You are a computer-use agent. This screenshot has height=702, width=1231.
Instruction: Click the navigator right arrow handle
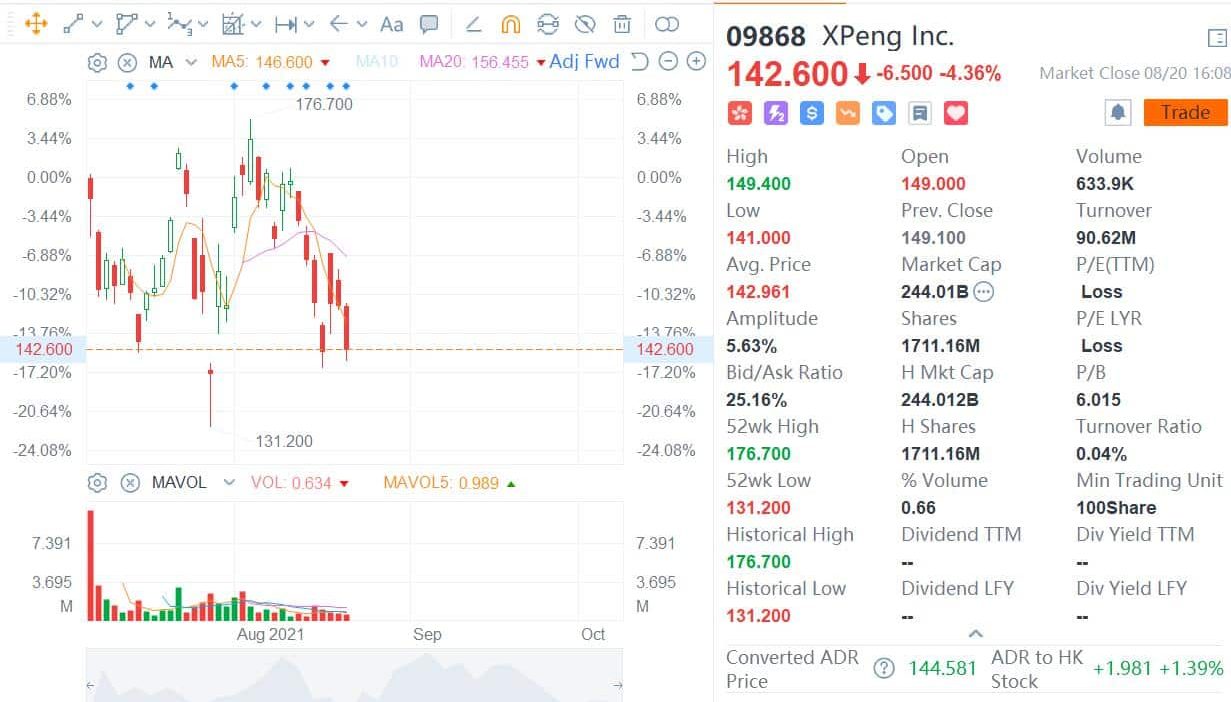618,685
